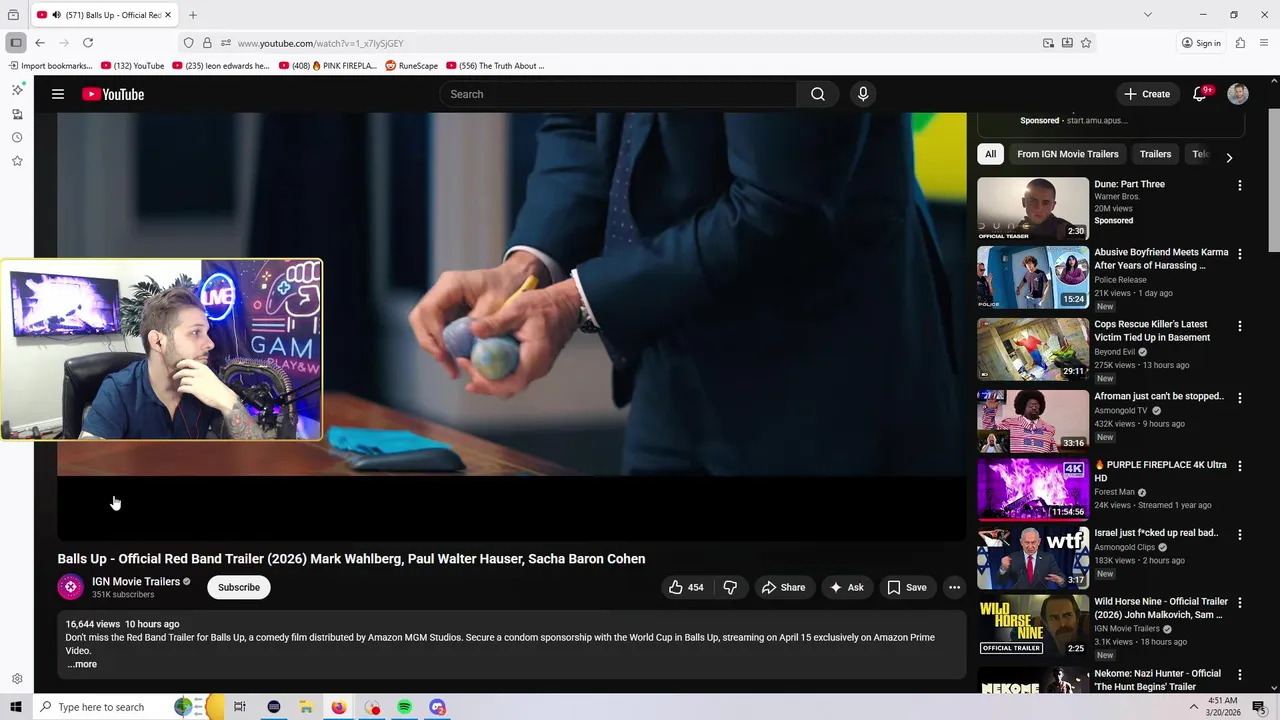Image resolution: width=1280 pixels, height=720 pixels.
Task: Open the YouTube notifications bell
Action: pyautogui.click(x=1200, y=94)
